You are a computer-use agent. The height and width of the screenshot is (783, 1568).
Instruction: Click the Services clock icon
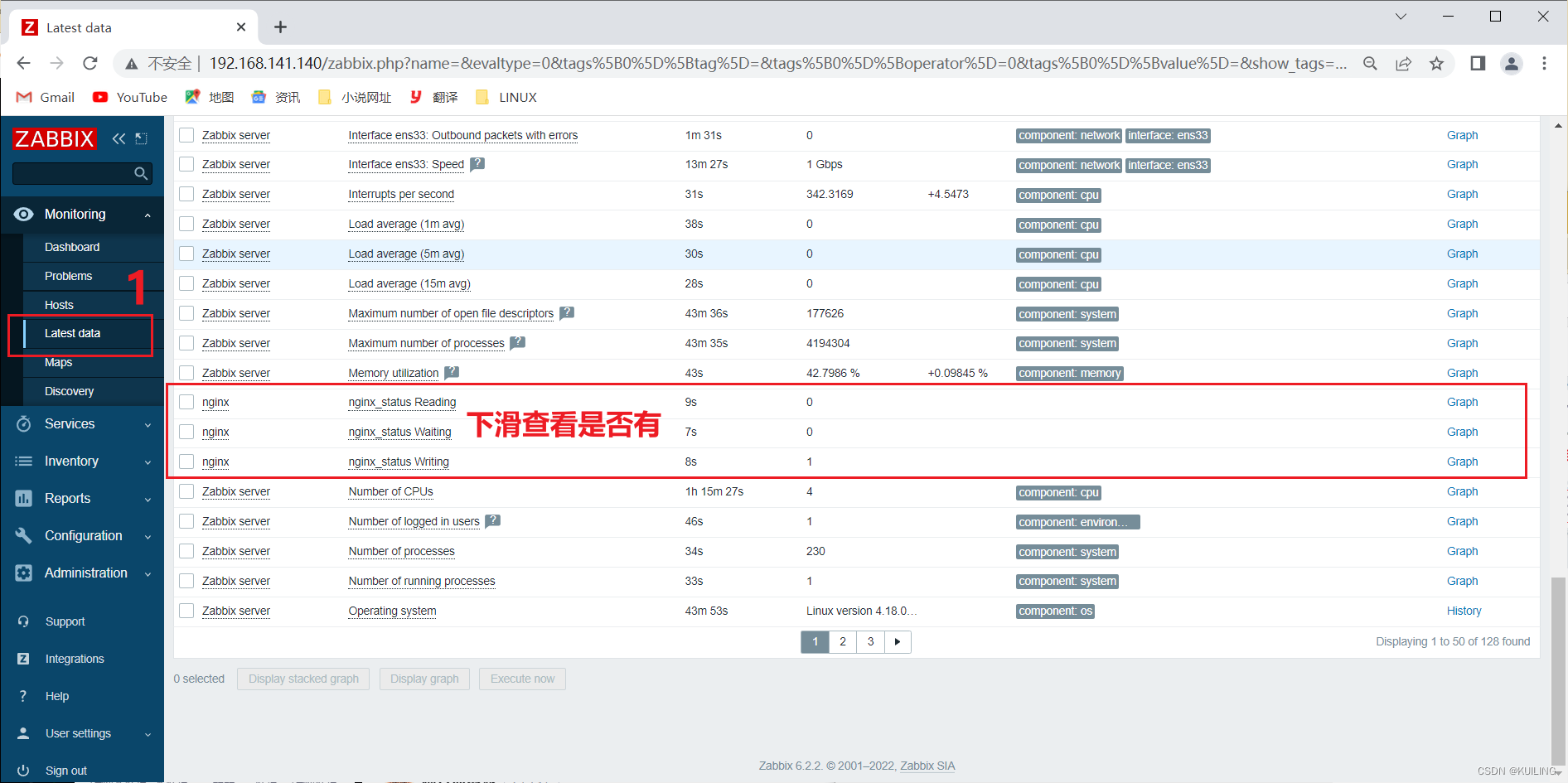(24, 424)
